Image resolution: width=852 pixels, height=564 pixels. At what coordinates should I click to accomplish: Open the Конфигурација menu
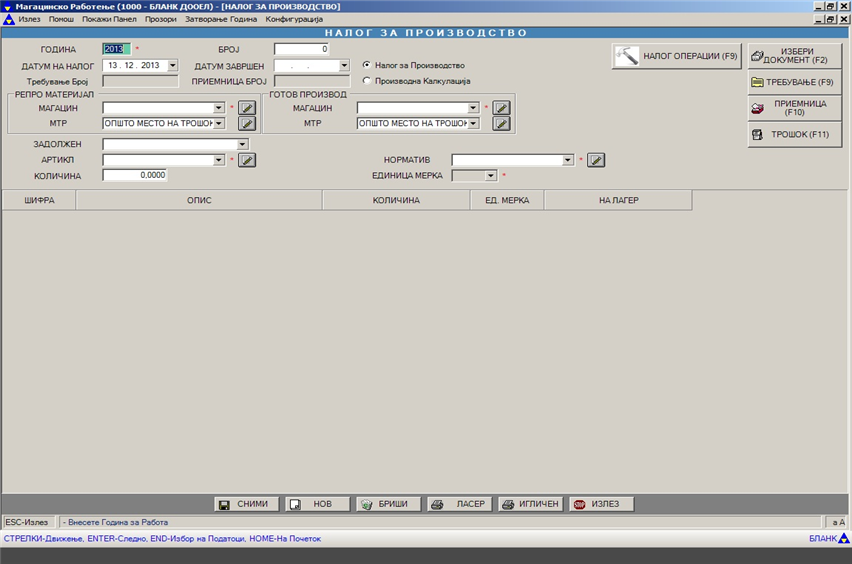tap(294, 19)
